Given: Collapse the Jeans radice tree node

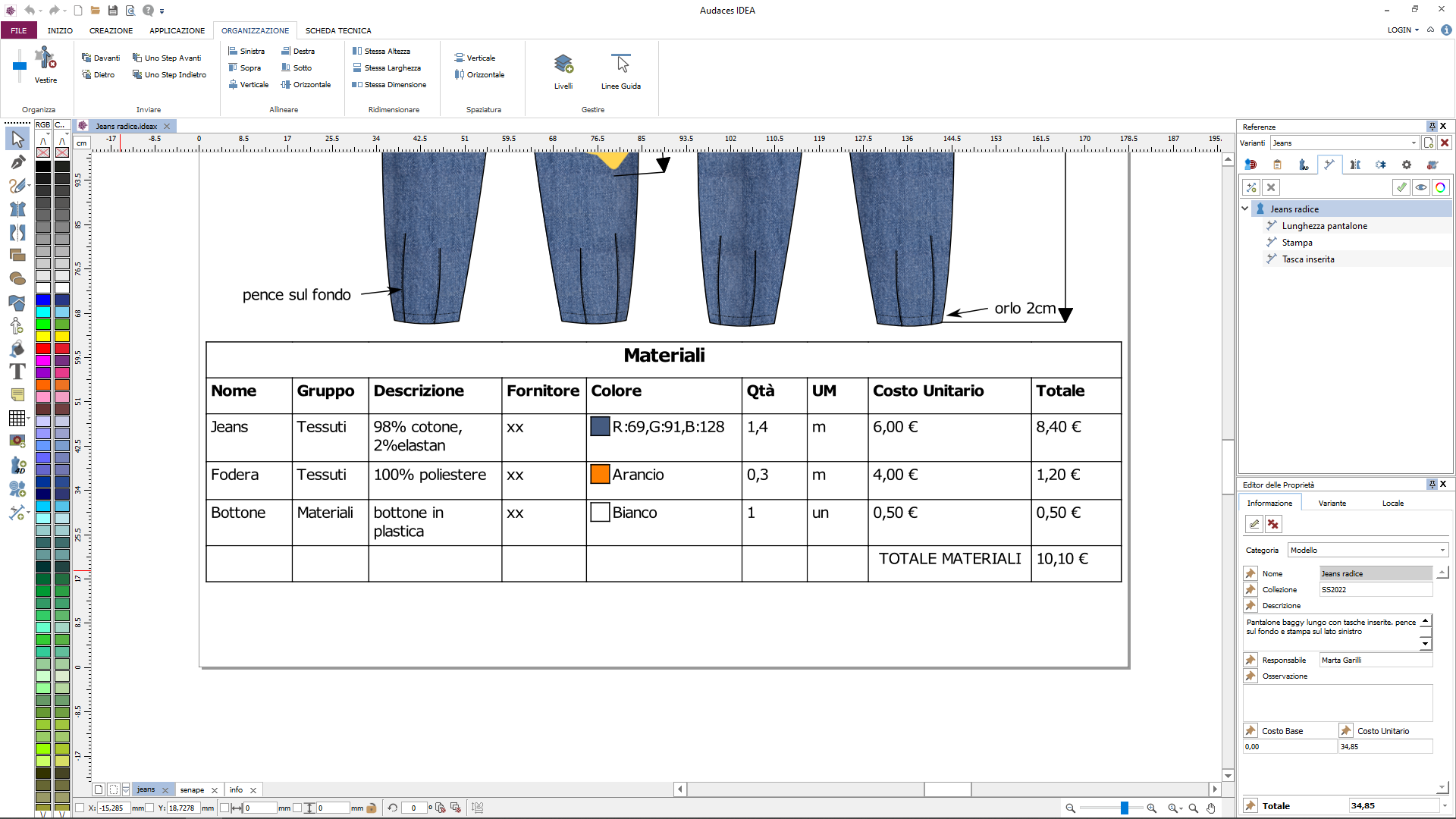Looking at the screenshot, I should tap(1245, 209).
